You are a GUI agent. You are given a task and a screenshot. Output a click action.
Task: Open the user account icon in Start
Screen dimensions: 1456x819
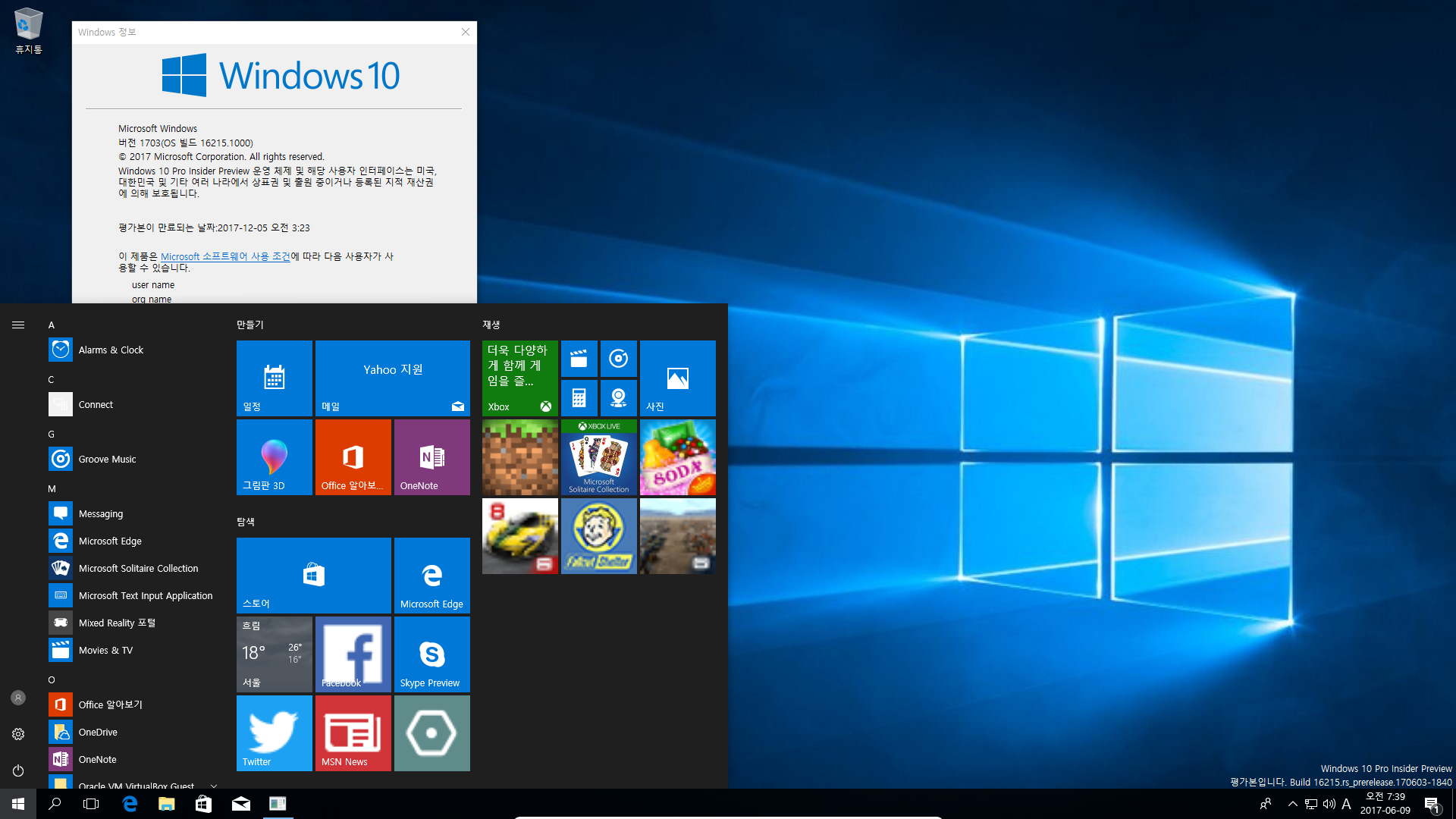tap(18, 698)
